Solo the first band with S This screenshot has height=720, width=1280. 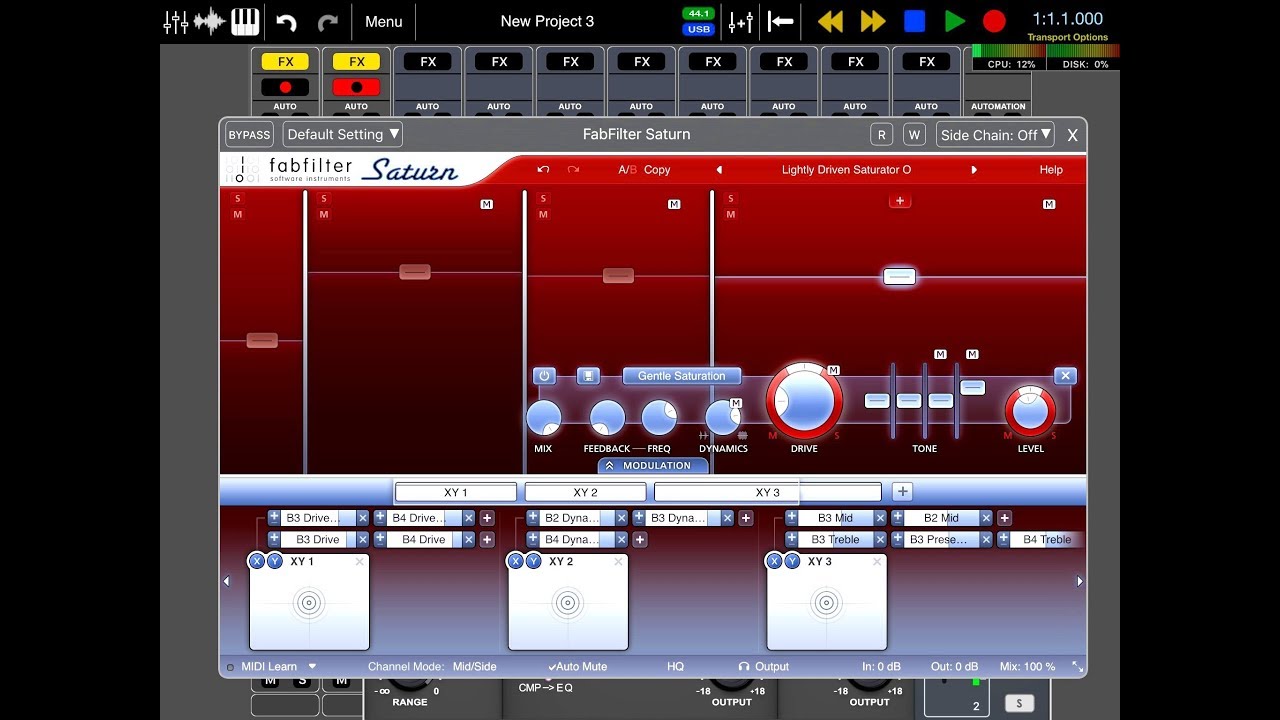[x=237, y=198]
